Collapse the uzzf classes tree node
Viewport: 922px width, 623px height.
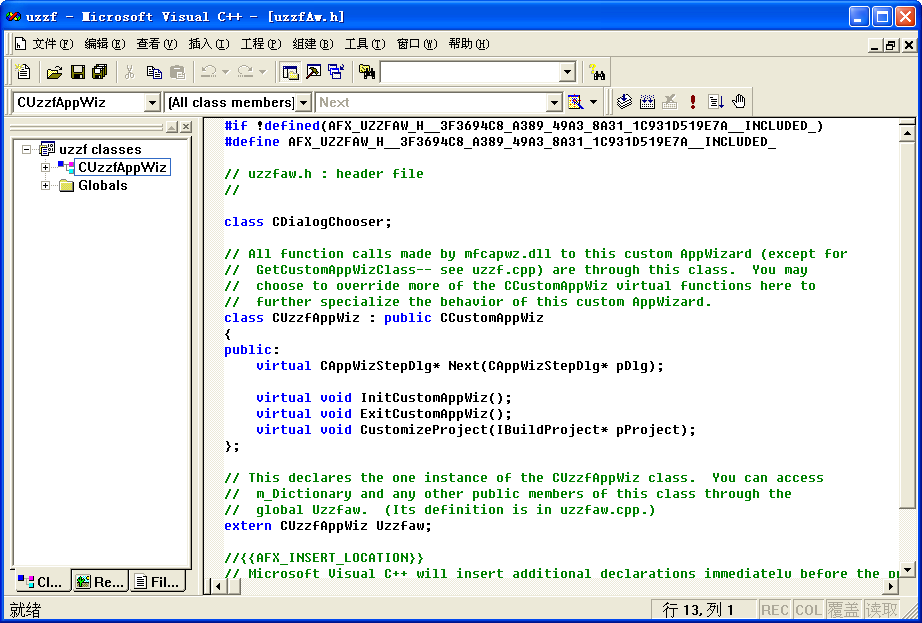click(26, 149)
